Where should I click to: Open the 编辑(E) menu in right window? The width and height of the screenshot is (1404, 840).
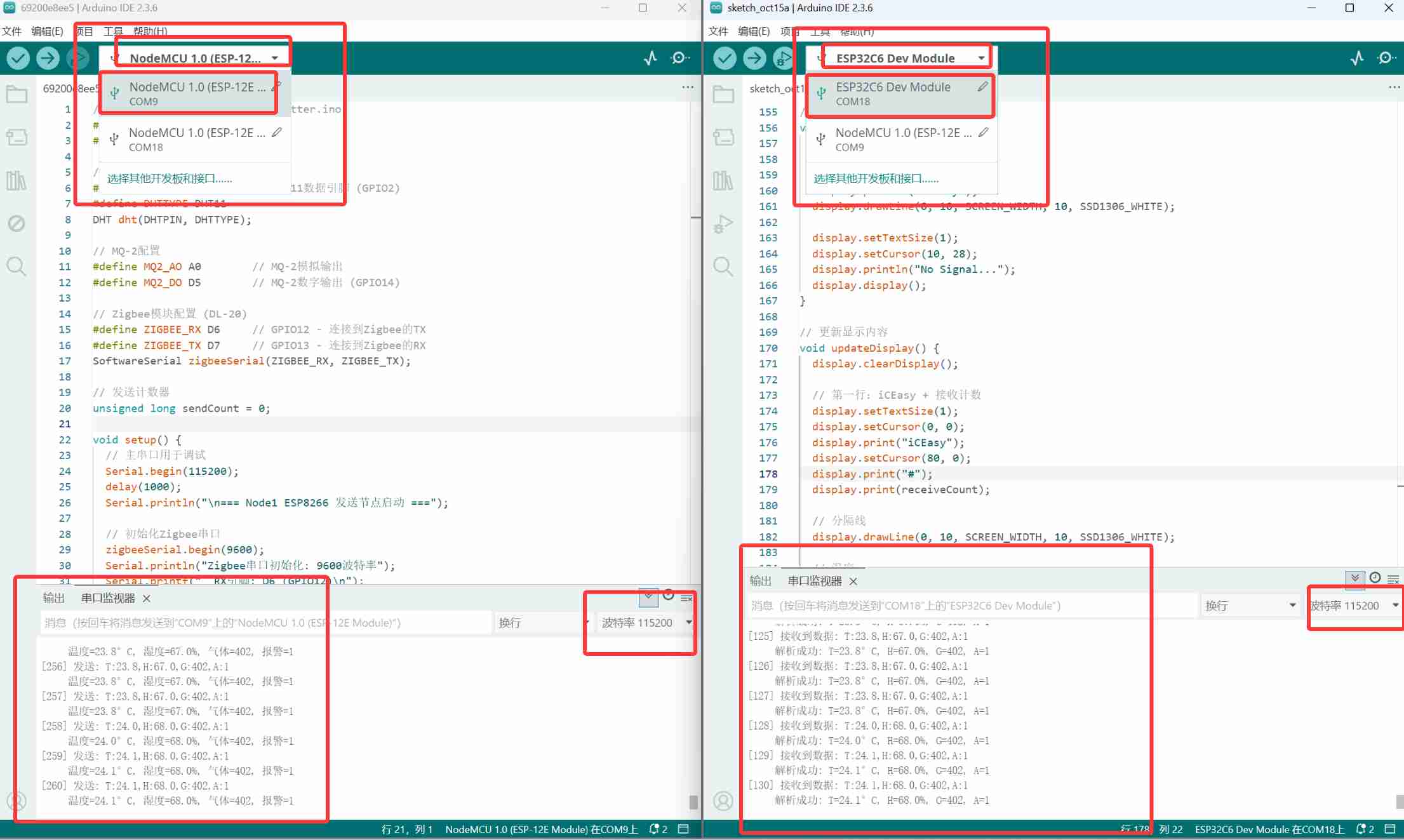(753, 31)
